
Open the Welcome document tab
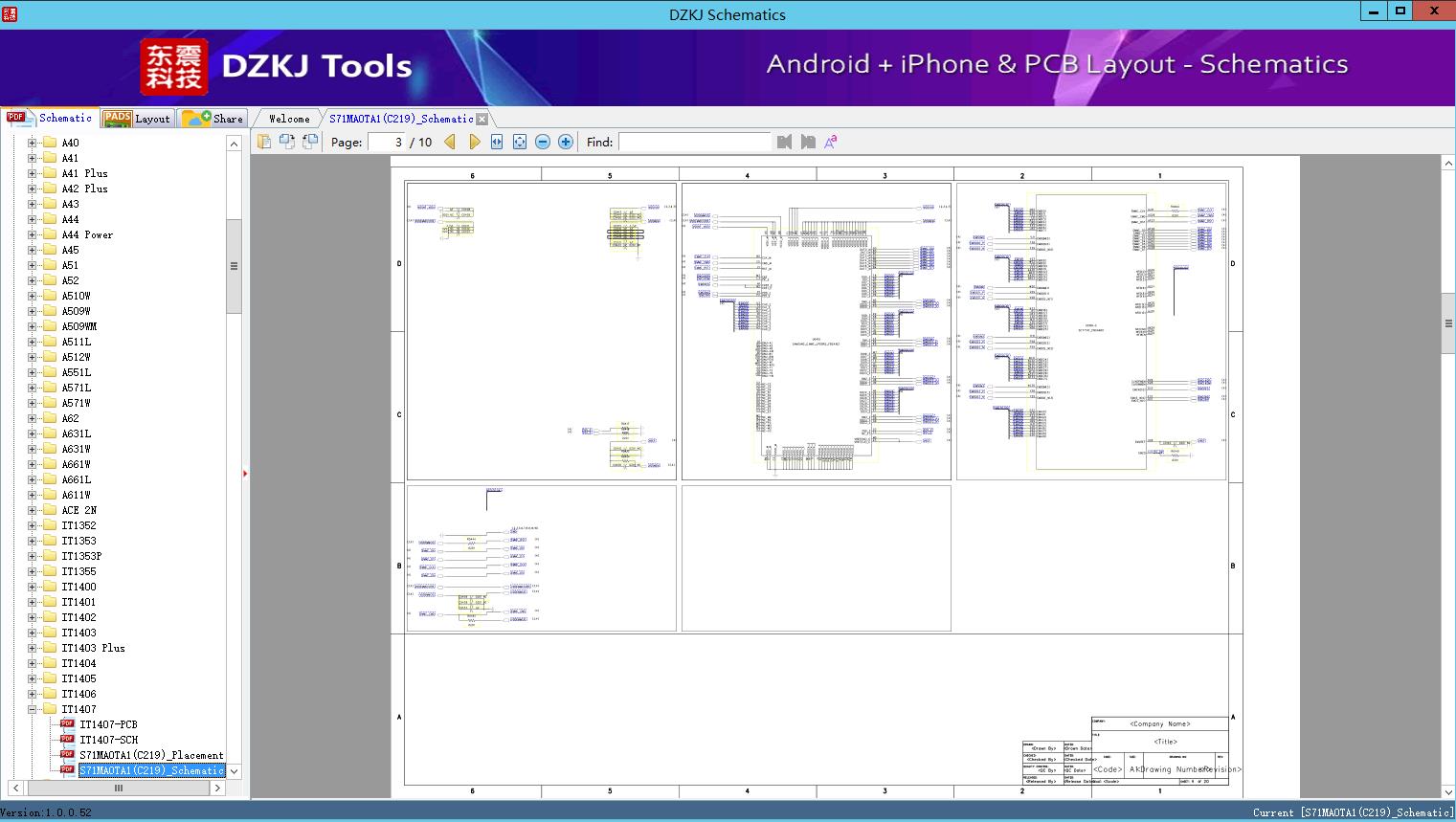289,119
